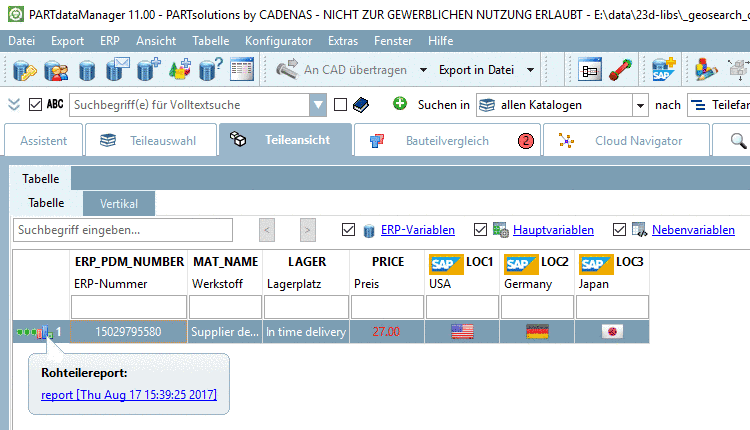Image resolution: width=750 pixels, height=430 pixels.
Task: Click the previous result arrow button
Action: click(267, 230)
